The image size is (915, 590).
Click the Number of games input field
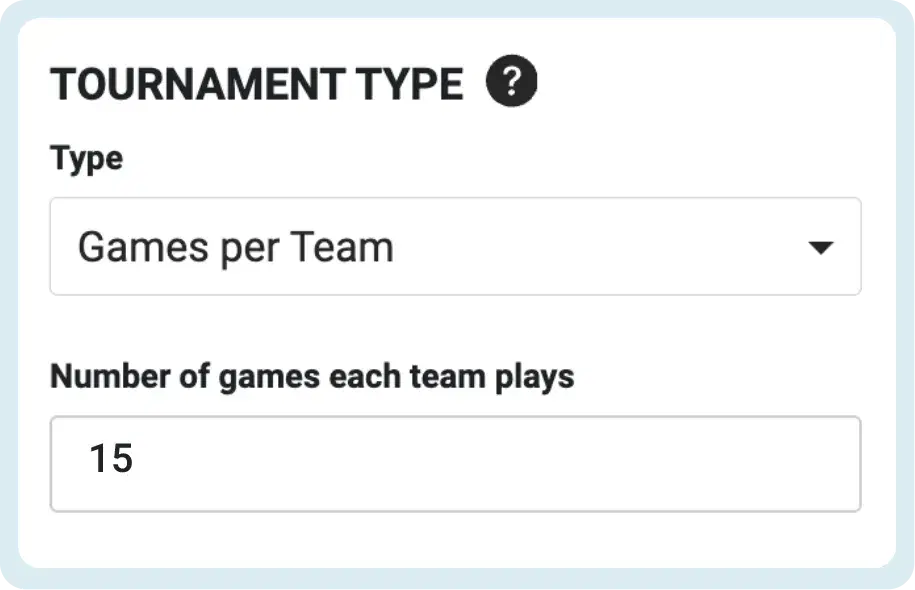click(455, 464)
